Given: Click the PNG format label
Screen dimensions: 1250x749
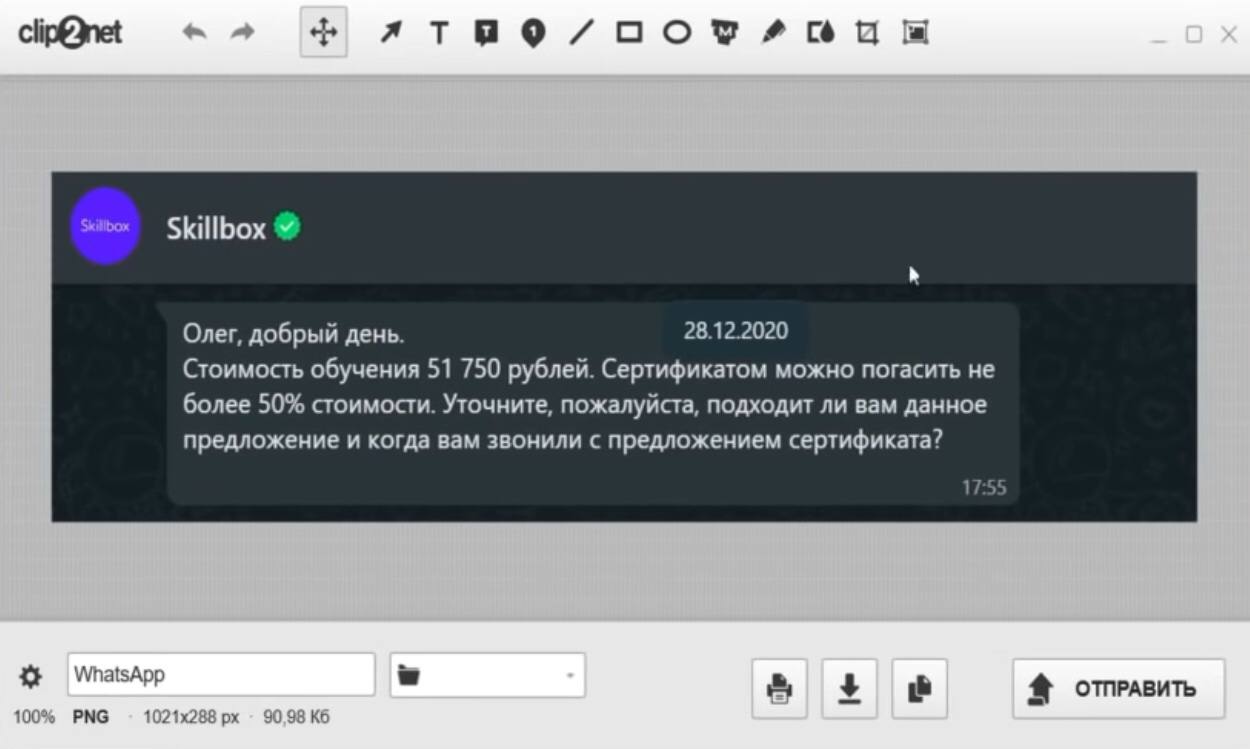Looking at the screenshot, I should (91, 717).
